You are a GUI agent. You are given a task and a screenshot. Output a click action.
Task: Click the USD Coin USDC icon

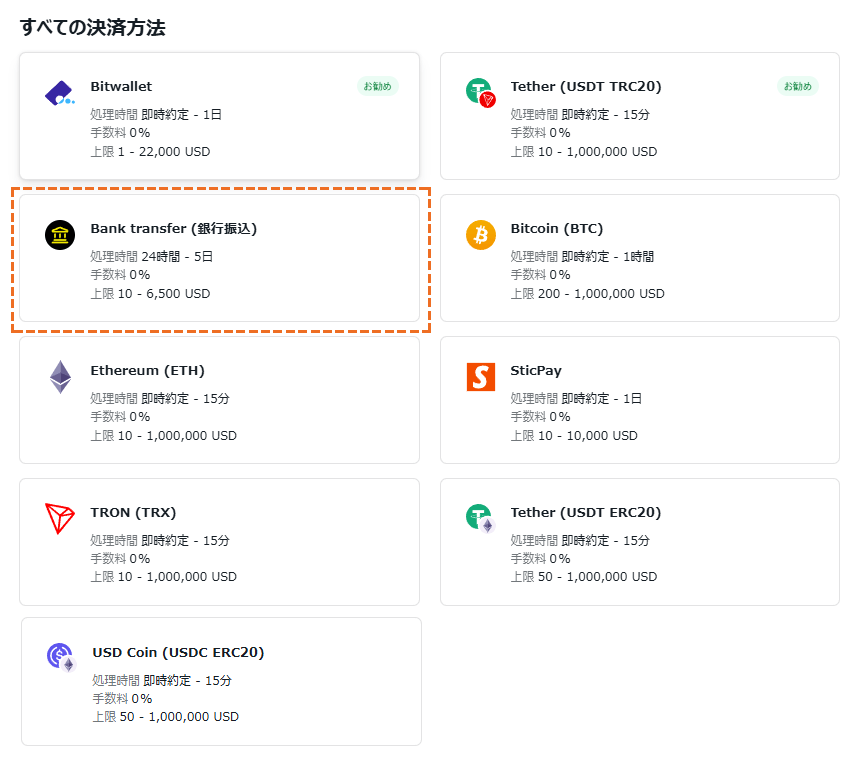61,657
